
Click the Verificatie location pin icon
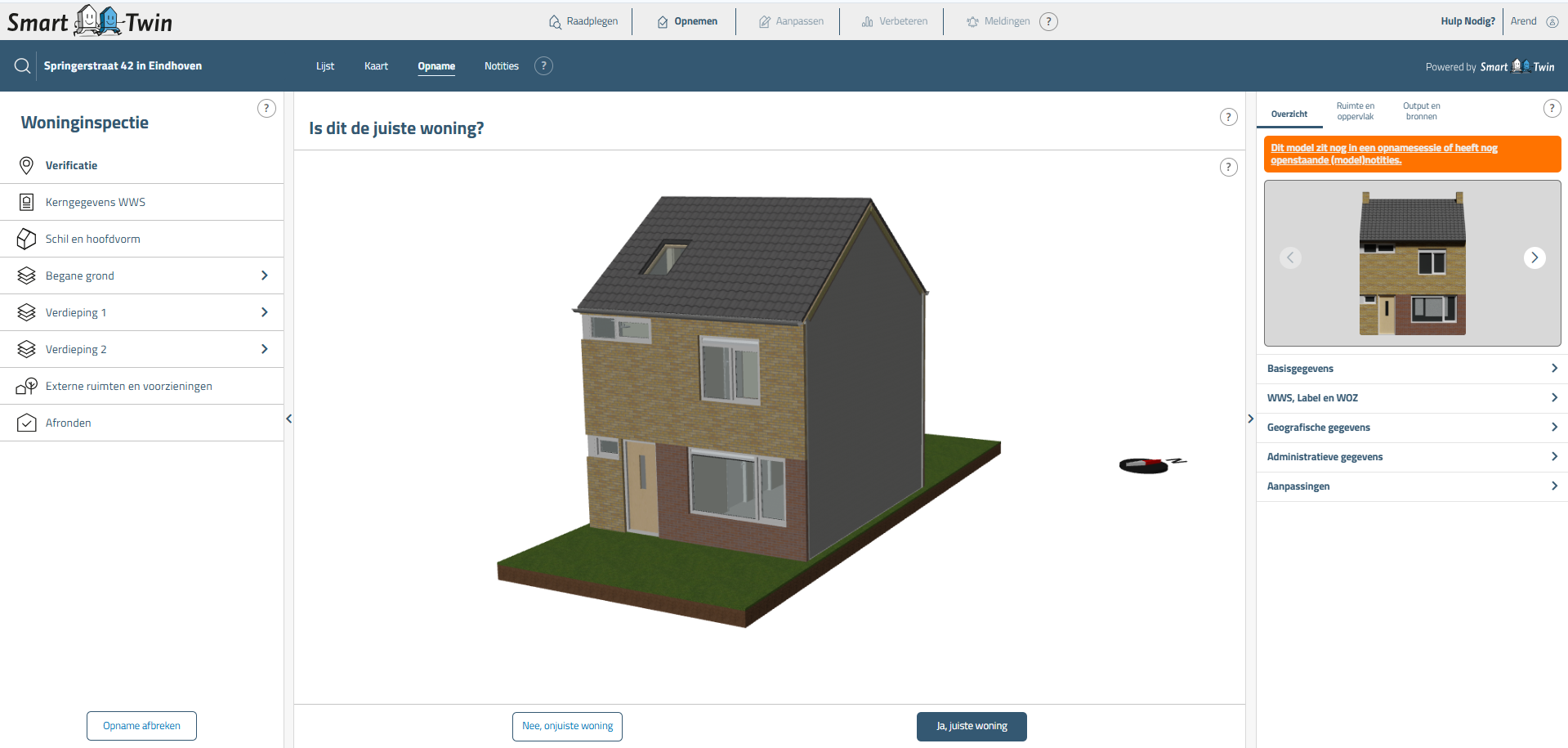pyautogui.click(x=26, y=166)
